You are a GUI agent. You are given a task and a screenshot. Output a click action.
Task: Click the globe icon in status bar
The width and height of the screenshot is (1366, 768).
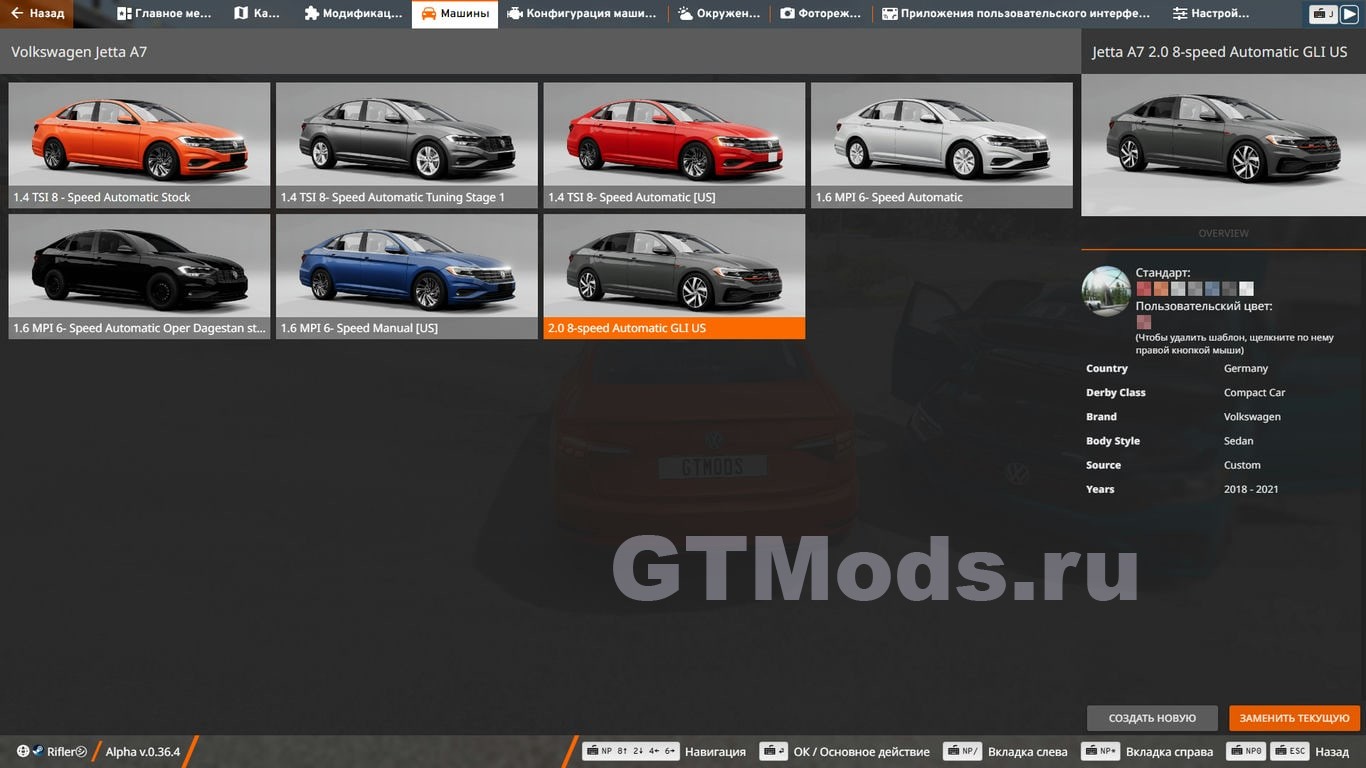23,751
